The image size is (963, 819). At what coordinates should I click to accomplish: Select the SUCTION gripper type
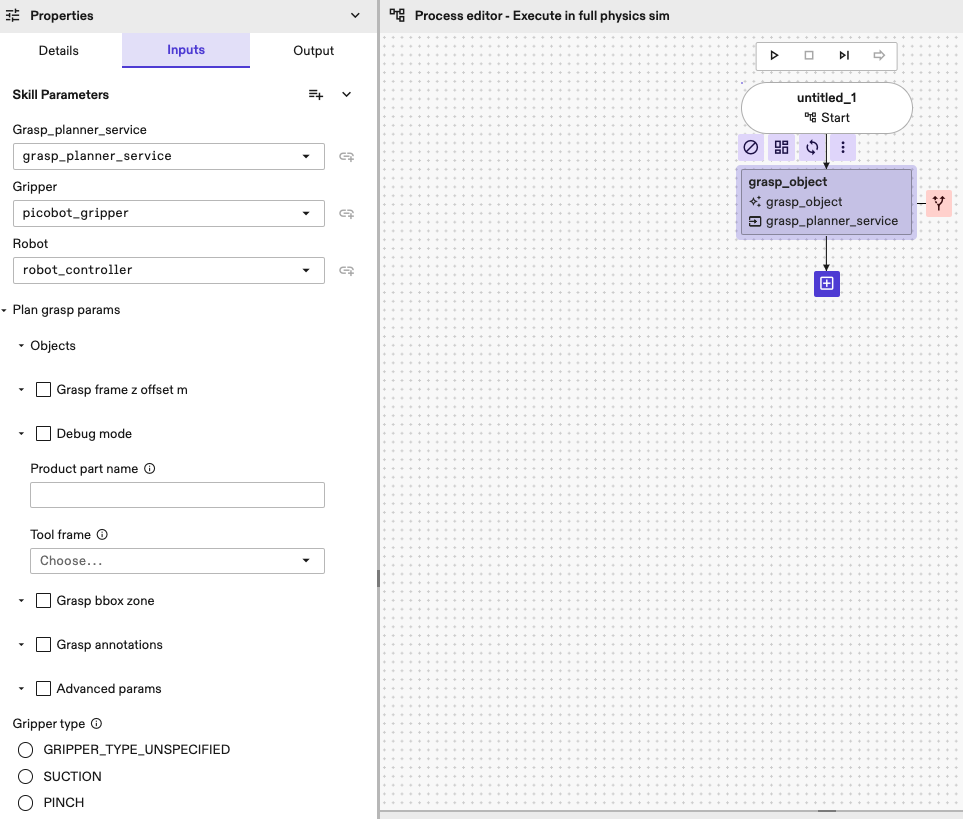pyautogui.click(x=25, y=776)
